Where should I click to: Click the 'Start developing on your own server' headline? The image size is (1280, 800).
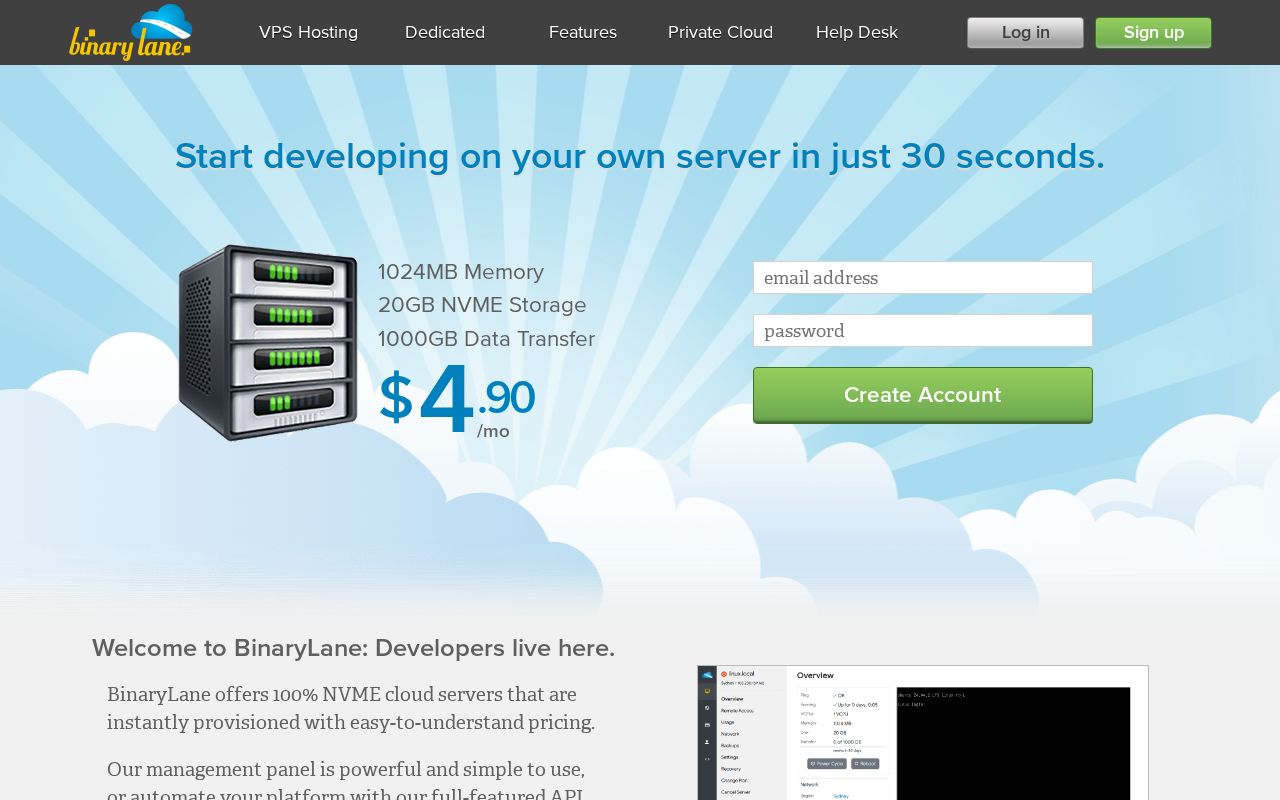click(x=640, y=156)
